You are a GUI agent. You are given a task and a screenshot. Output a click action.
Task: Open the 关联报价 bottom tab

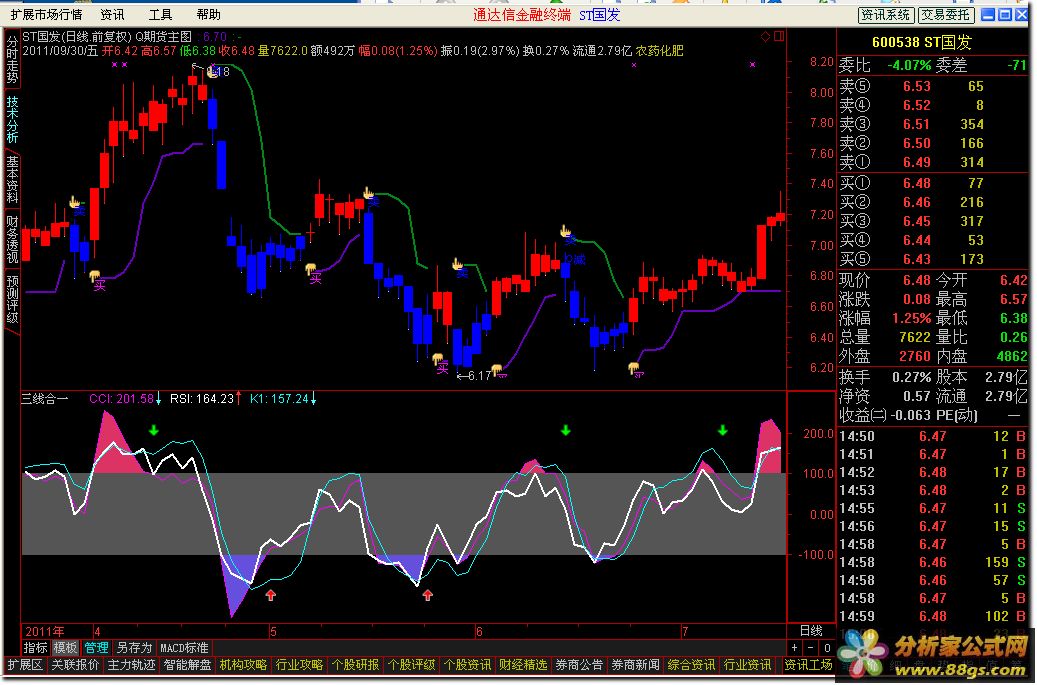tap(75, 665)
